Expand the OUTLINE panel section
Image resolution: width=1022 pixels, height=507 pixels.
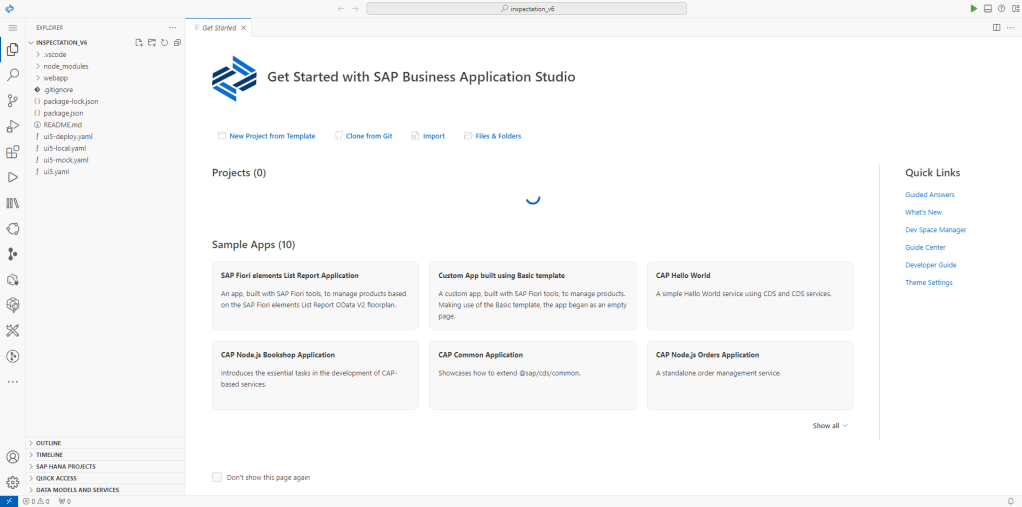coord(49,443)
